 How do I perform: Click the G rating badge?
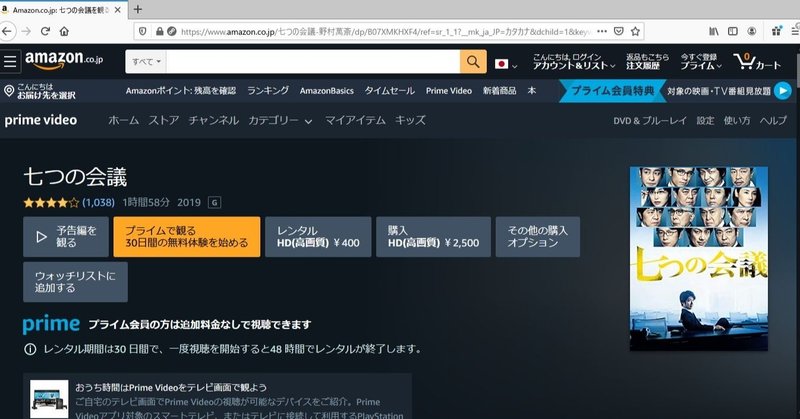coord(214,203)
